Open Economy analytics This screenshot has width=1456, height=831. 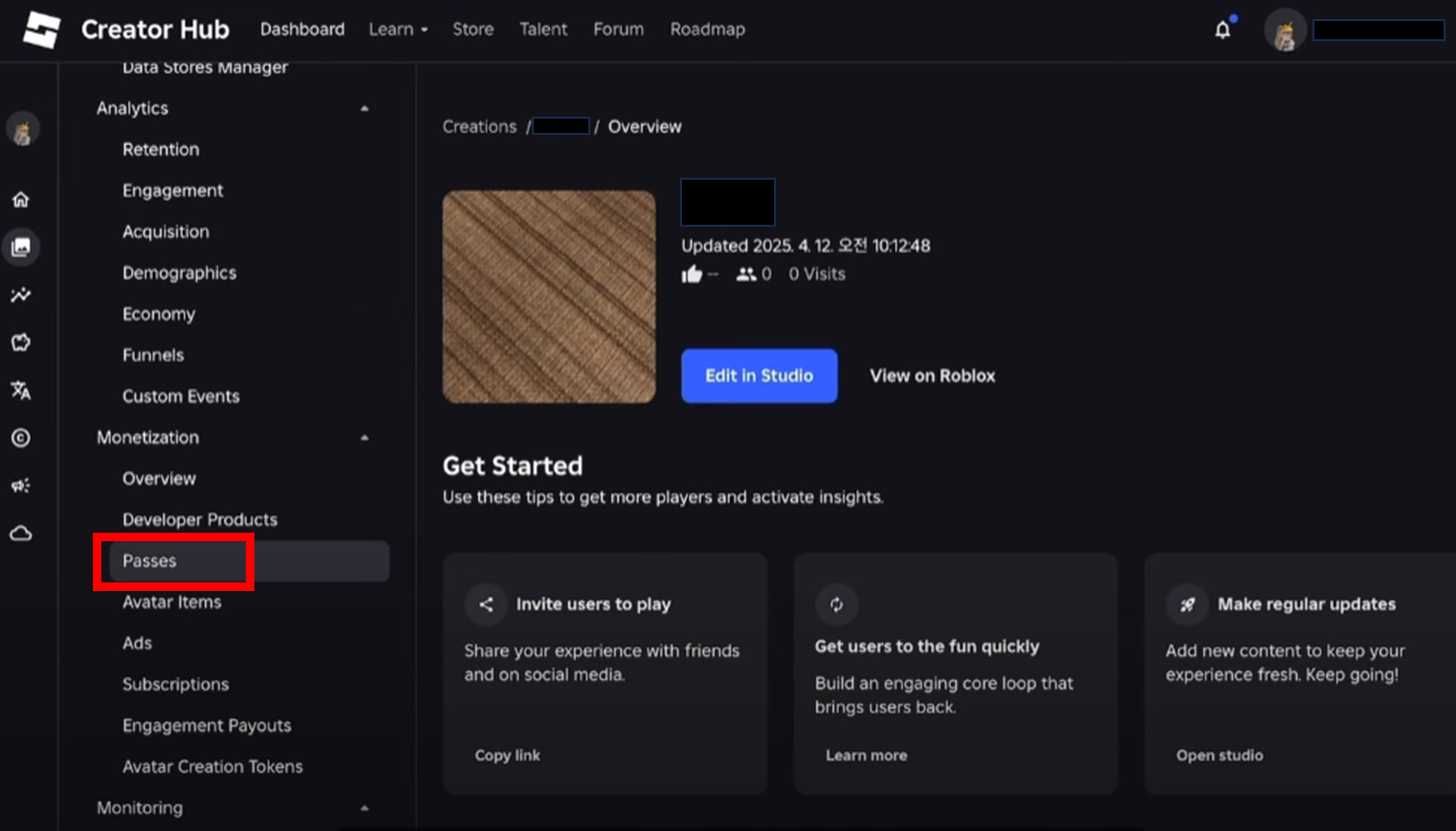click(x=159, y=314)
